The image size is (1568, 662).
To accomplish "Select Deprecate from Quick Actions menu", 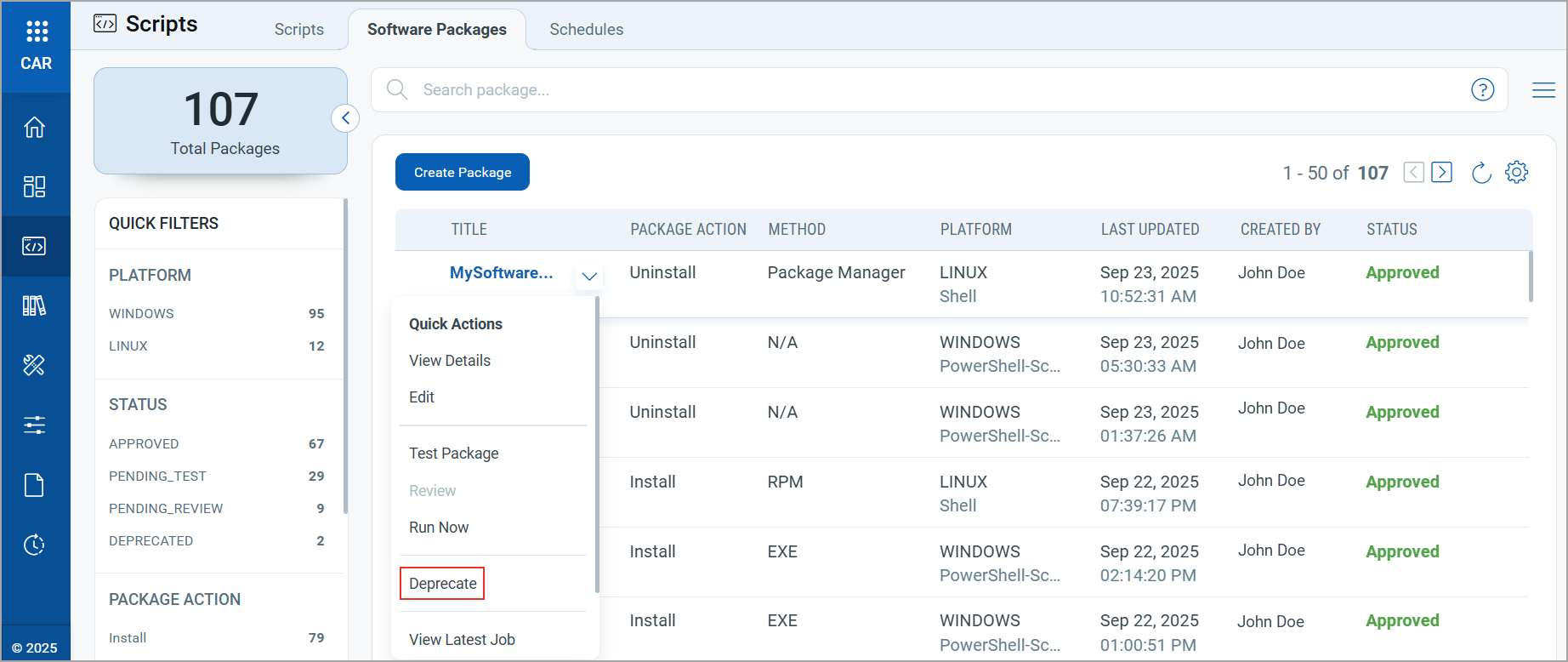I will [442, 584].
